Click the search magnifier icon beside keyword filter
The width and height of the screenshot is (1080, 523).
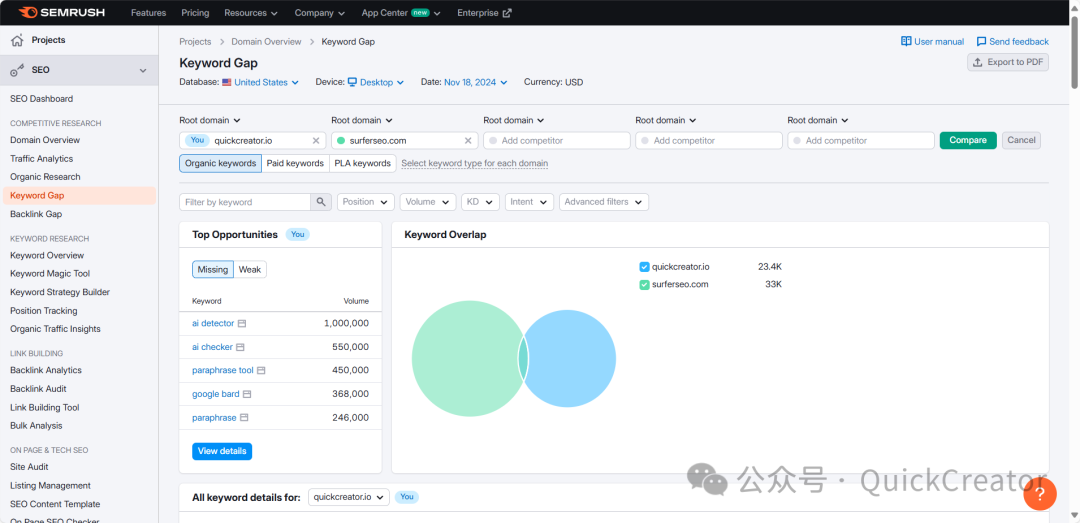[x=321, y=202]
